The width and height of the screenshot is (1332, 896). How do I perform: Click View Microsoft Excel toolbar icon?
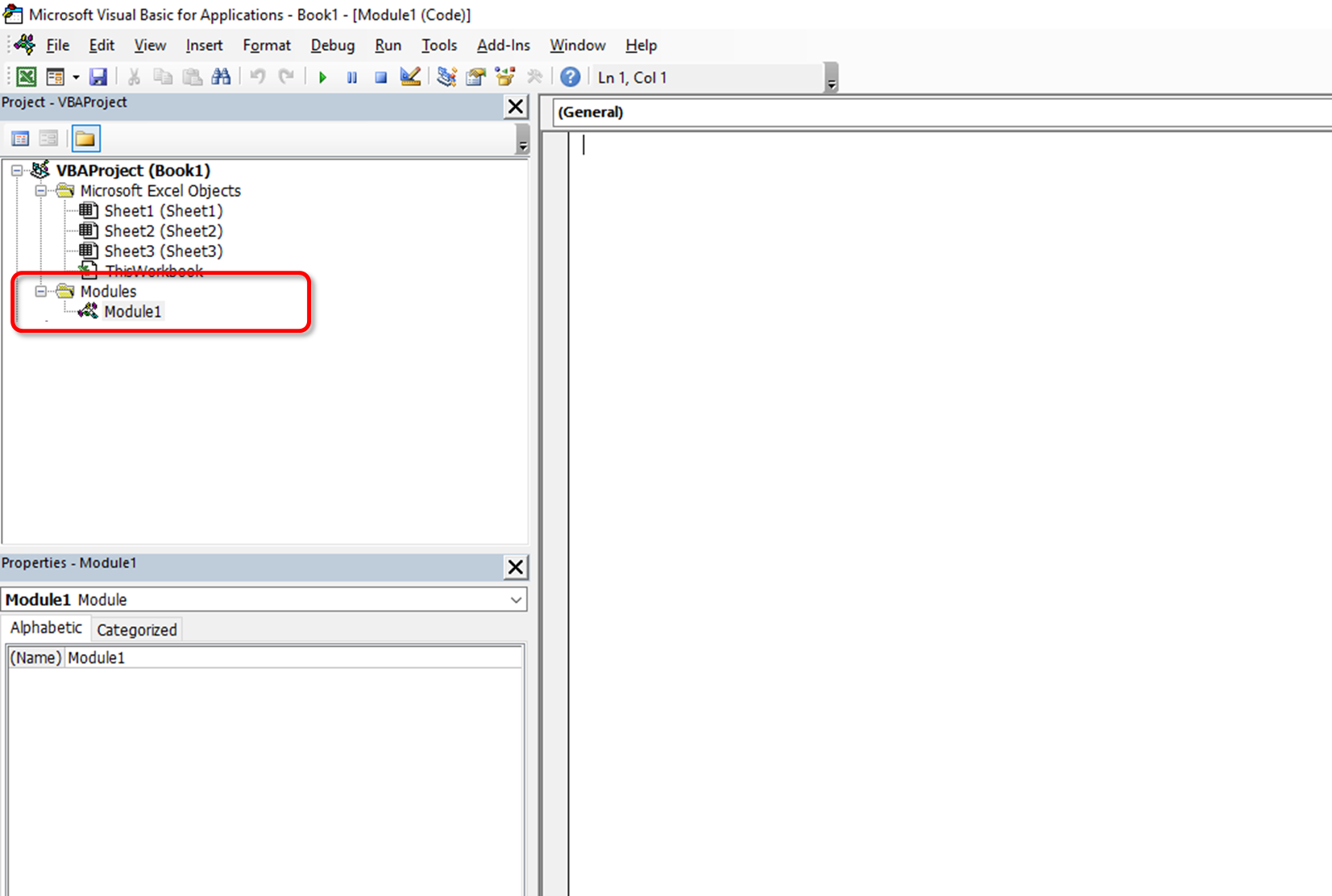26,77
